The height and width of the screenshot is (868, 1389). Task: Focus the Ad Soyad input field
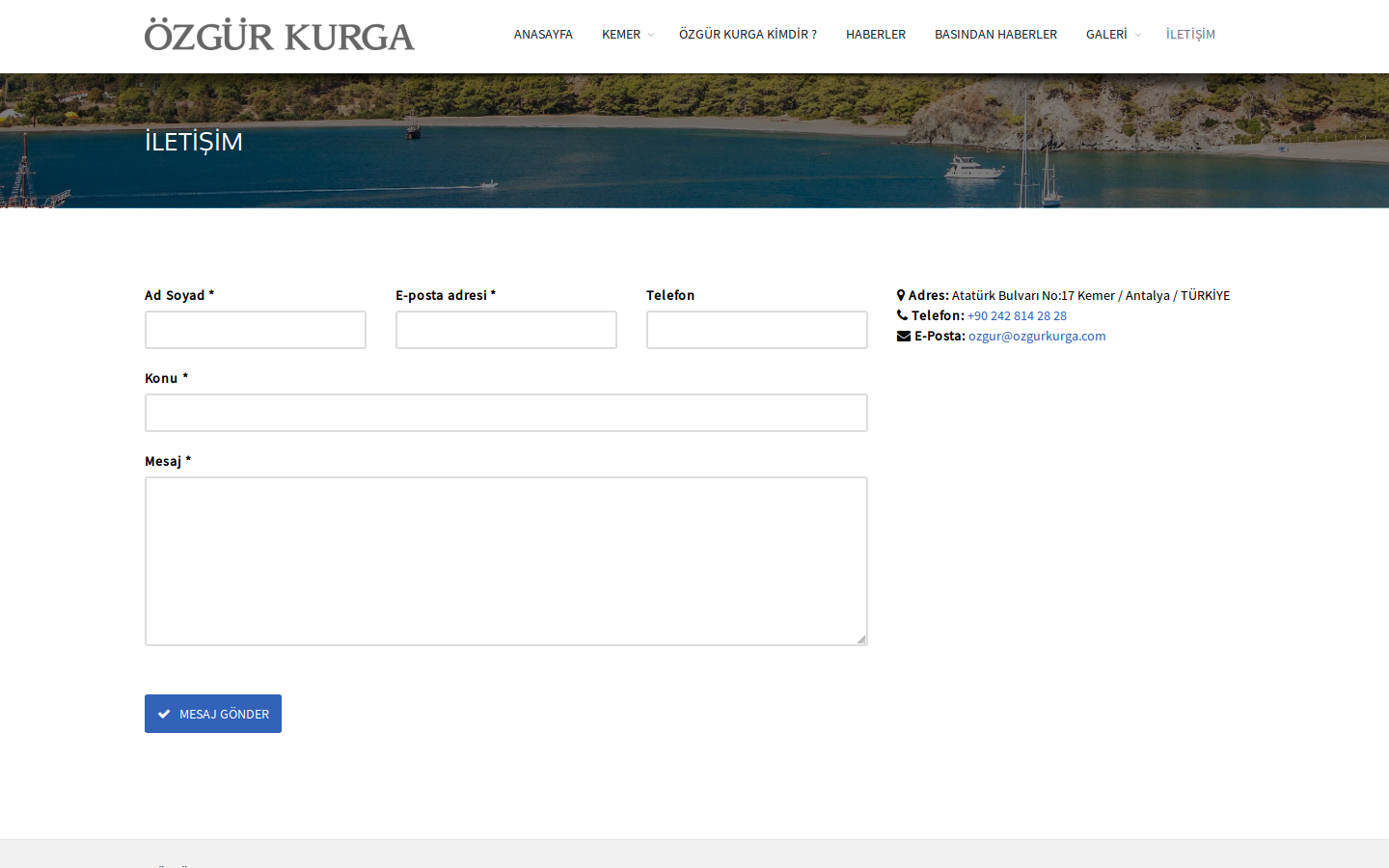click(256, 330)
